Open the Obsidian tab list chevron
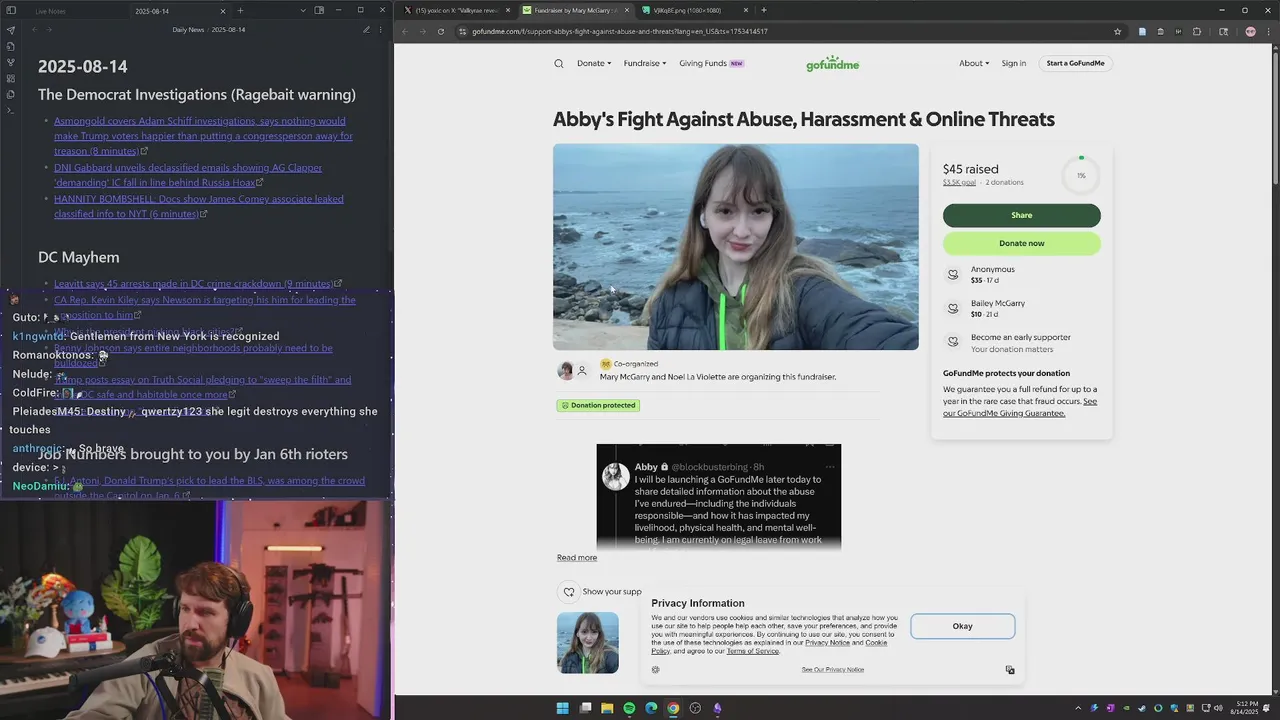The image size is (1280, 720). tap(303, 11)
